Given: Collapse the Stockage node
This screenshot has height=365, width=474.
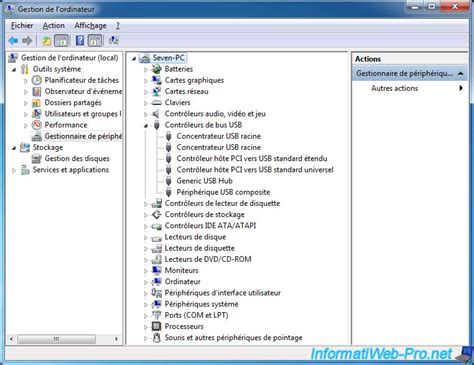Looking at the screenshot, I should point(14,148).
